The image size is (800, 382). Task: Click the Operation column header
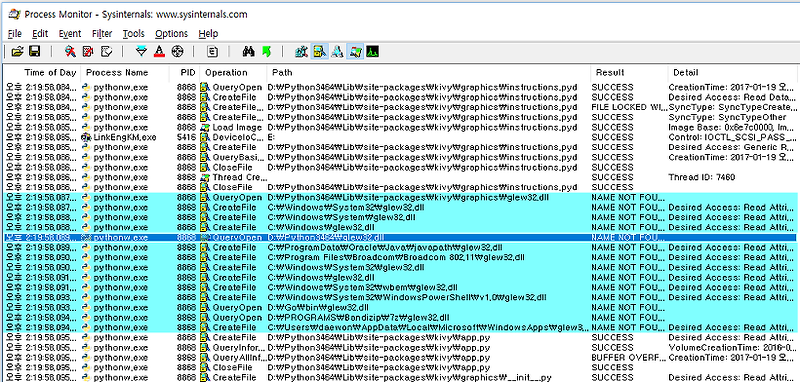pyautogui.click(x=226, y=72)
